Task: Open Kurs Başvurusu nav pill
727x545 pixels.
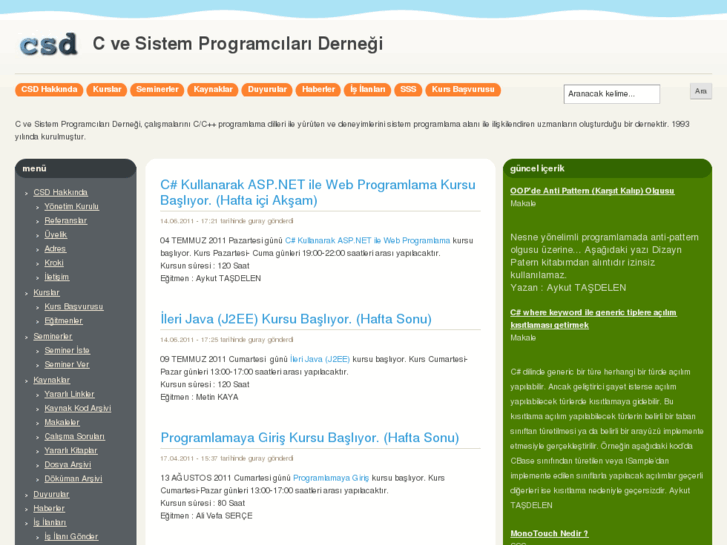Action: click(463, 90)
